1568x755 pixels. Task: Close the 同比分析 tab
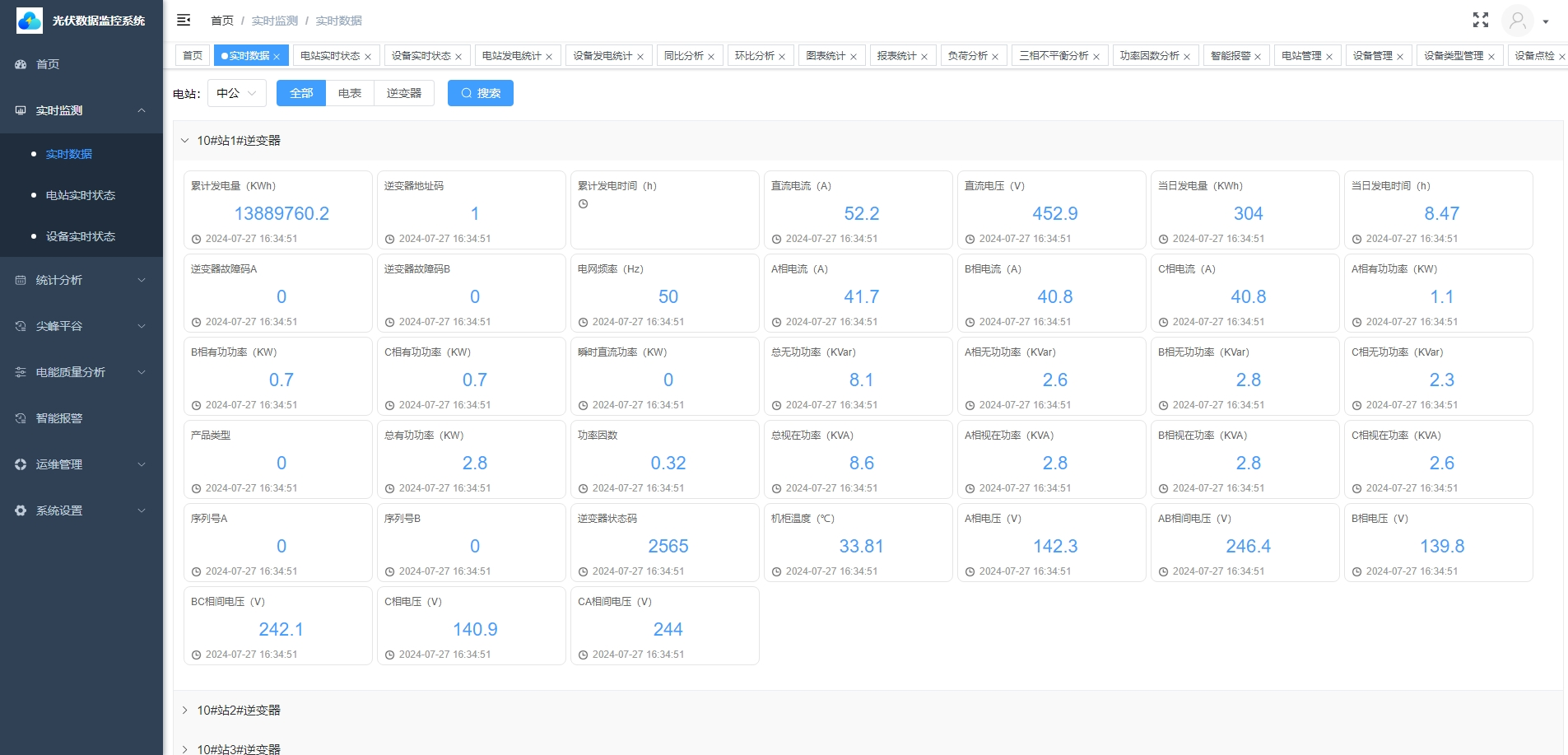(711, 57)
